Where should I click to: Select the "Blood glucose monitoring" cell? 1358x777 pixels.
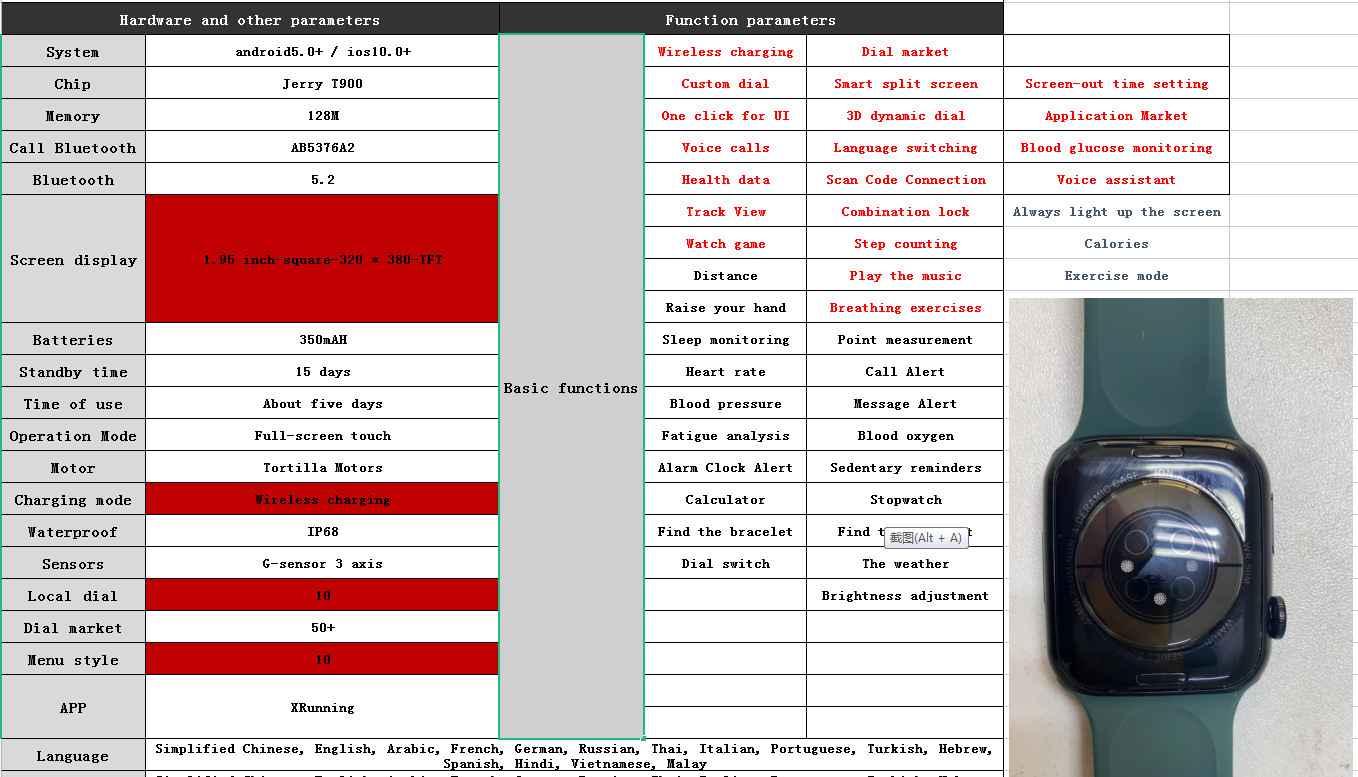click(1116, 148)
